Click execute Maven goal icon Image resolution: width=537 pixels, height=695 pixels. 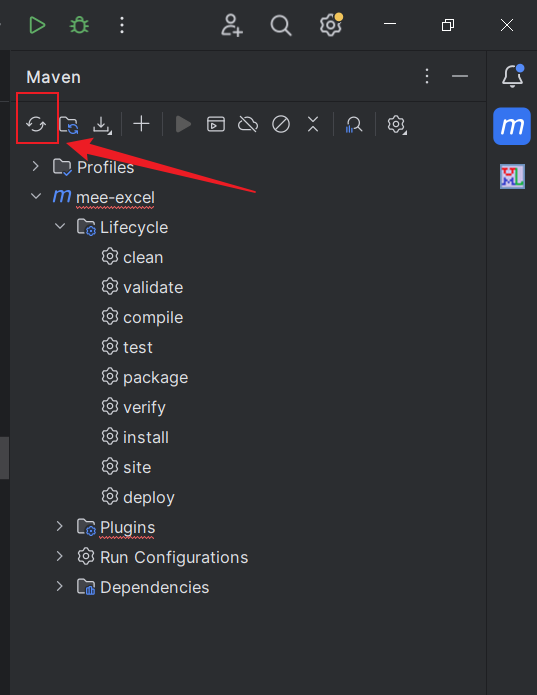pyautogui.click(x=216, y=124)
